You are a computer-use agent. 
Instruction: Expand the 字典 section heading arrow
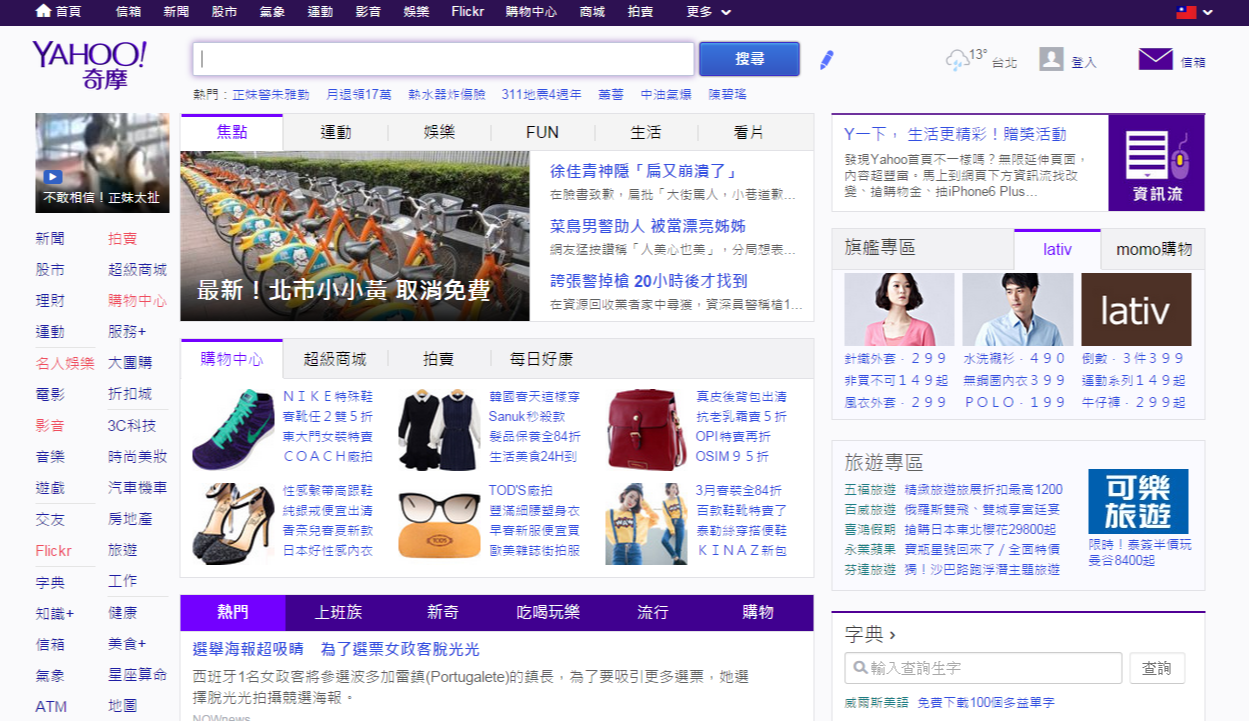click(891, 635)
